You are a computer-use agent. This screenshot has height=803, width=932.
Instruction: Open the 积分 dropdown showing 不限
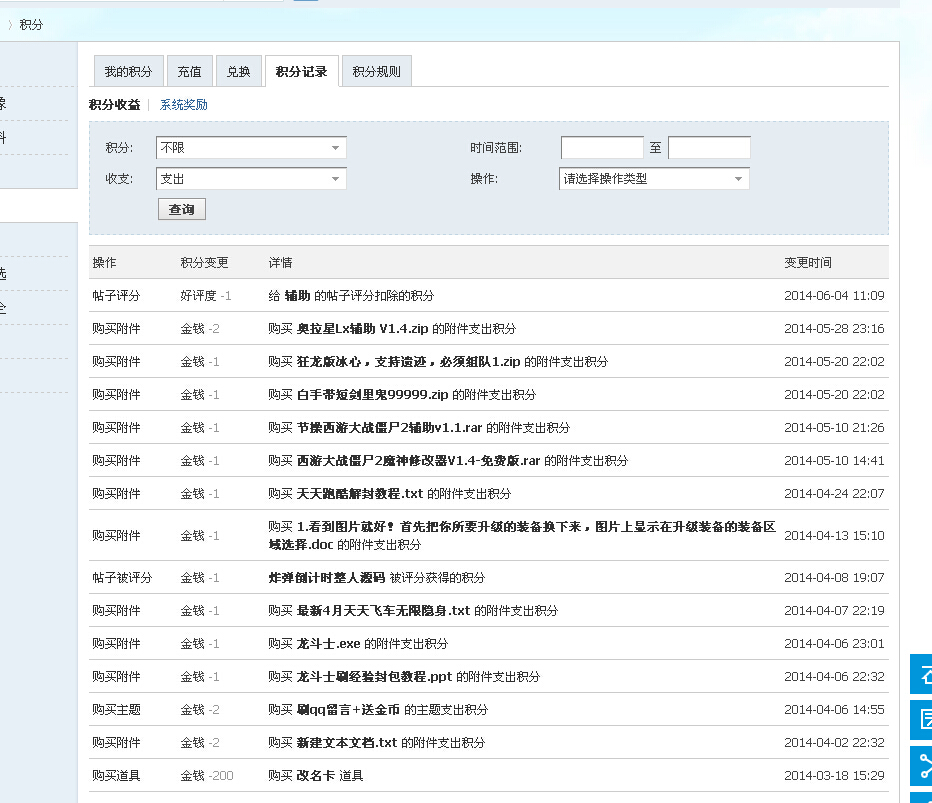click(251, 147)
